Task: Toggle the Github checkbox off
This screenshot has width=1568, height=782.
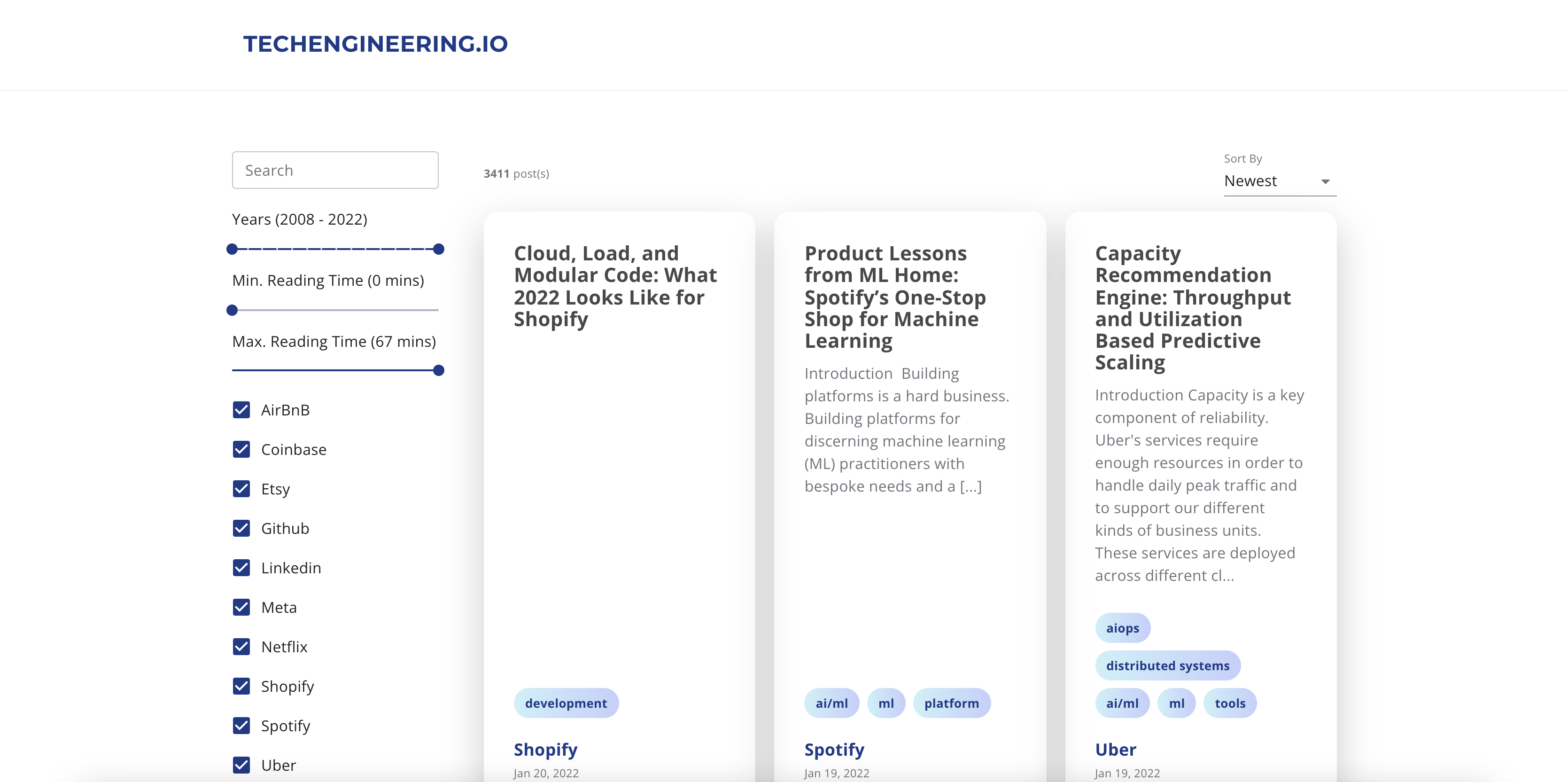Action: tap(241, 528)
